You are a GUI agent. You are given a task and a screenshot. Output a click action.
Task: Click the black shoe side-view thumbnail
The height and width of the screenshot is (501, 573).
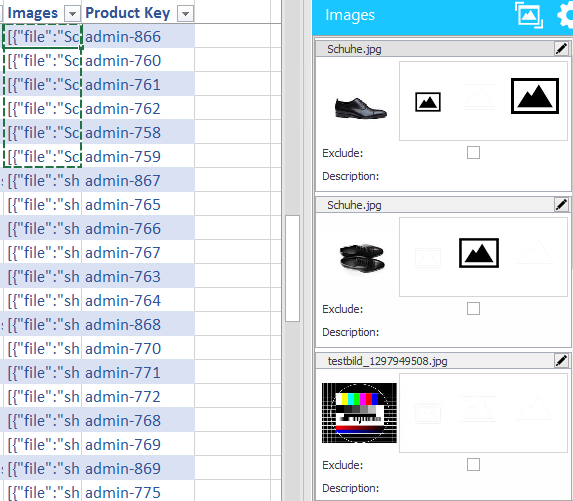361,107
